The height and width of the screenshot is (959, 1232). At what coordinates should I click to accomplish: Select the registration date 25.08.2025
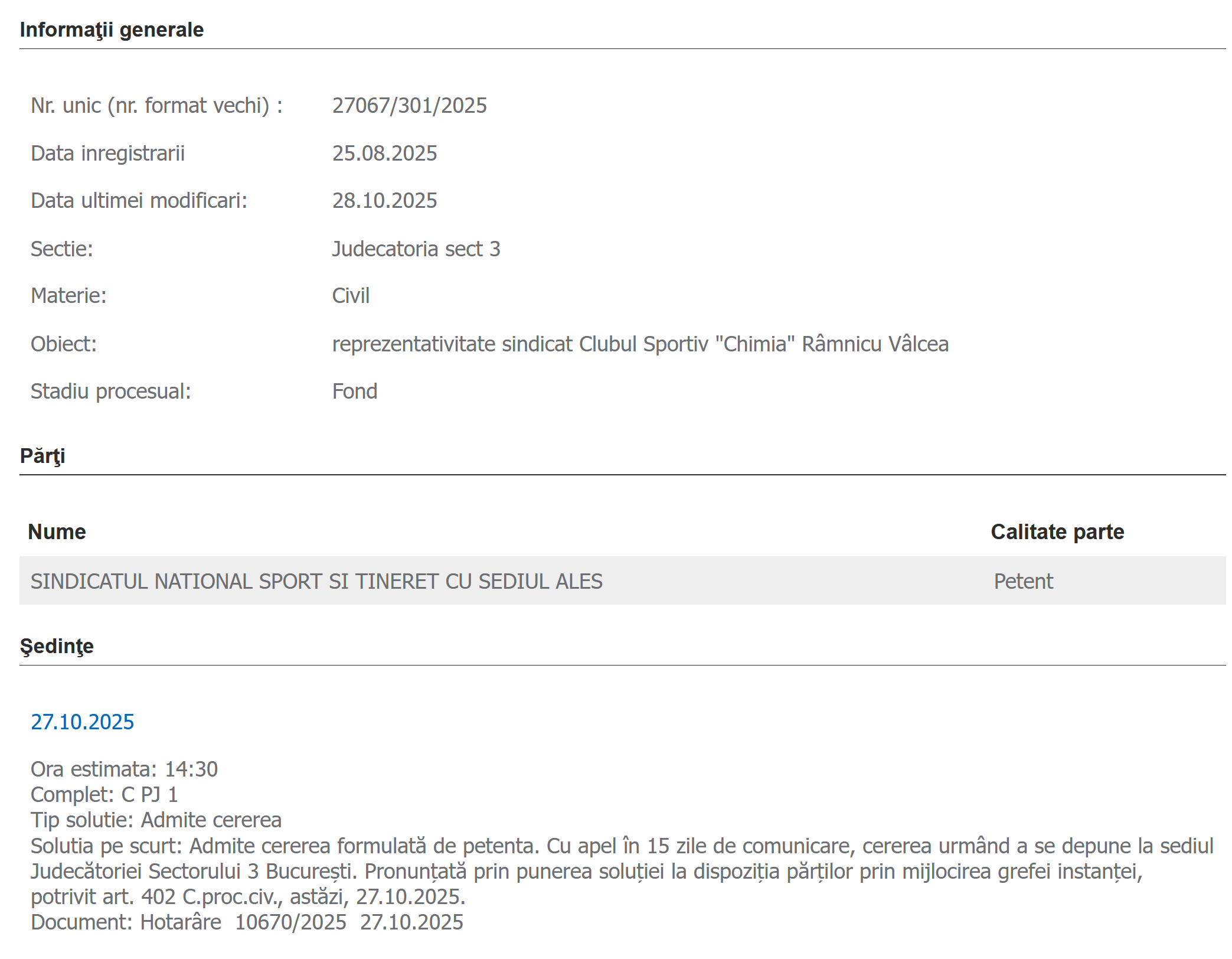(x=384, y=154)
